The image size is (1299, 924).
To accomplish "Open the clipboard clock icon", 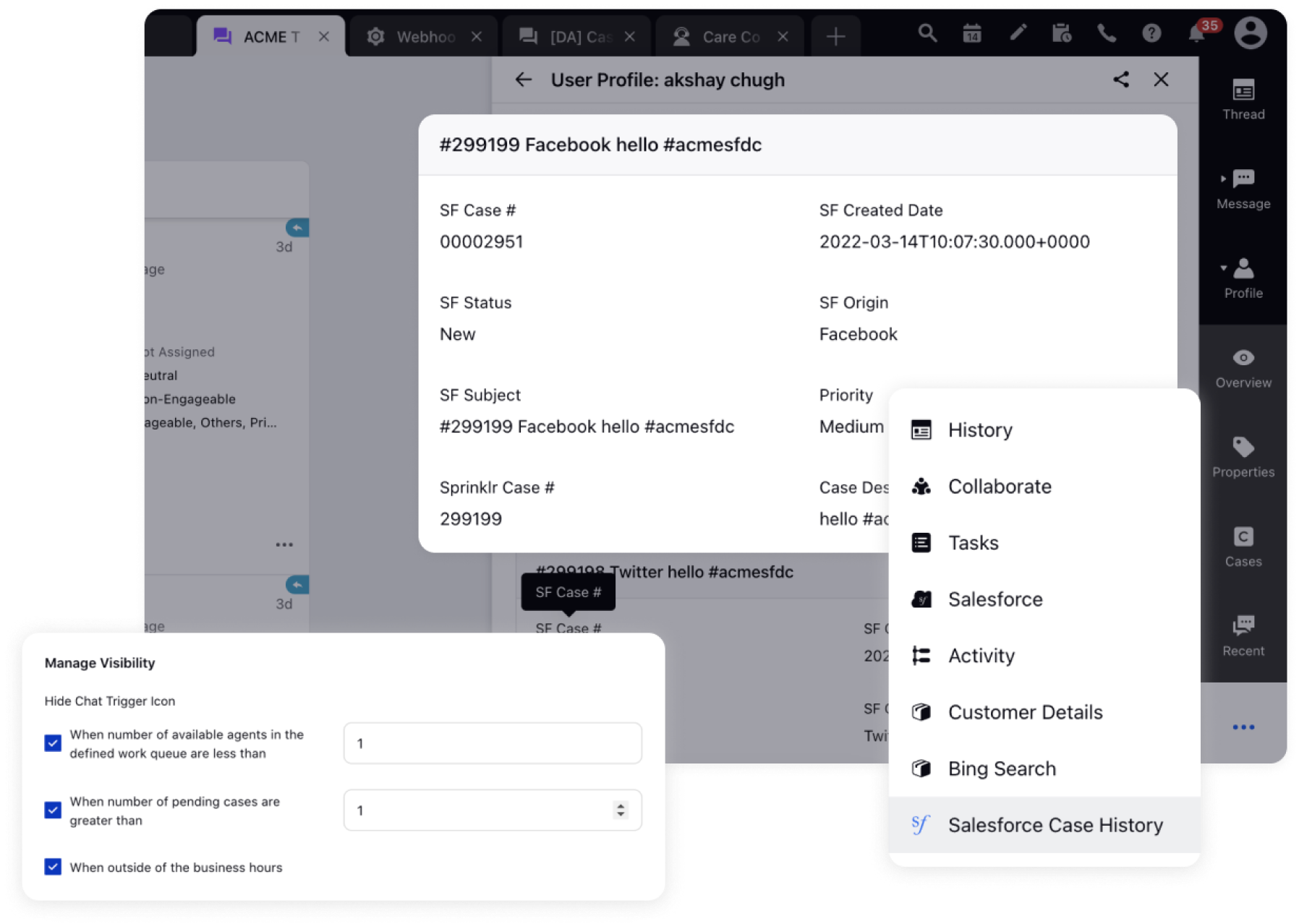I will [x=1062, y=33].
